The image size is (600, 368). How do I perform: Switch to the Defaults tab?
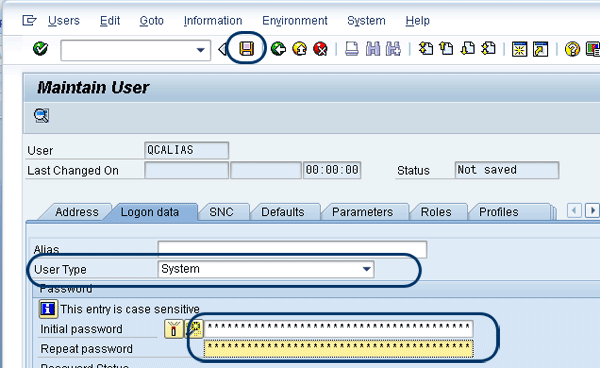(283, 212)
